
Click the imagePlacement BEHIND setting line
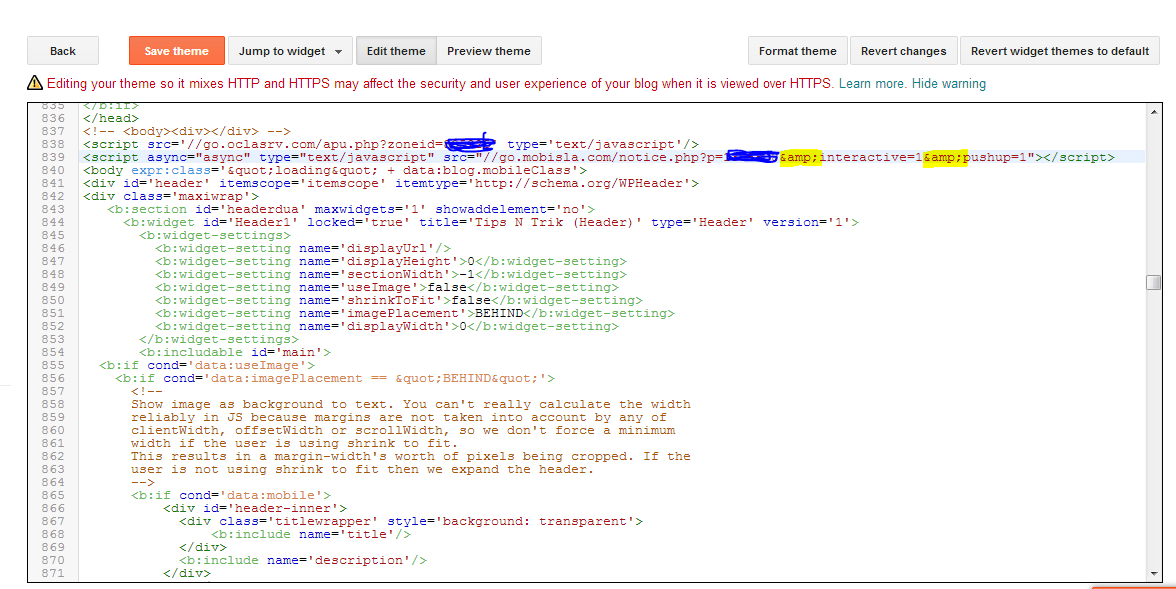tap(415, 313)
